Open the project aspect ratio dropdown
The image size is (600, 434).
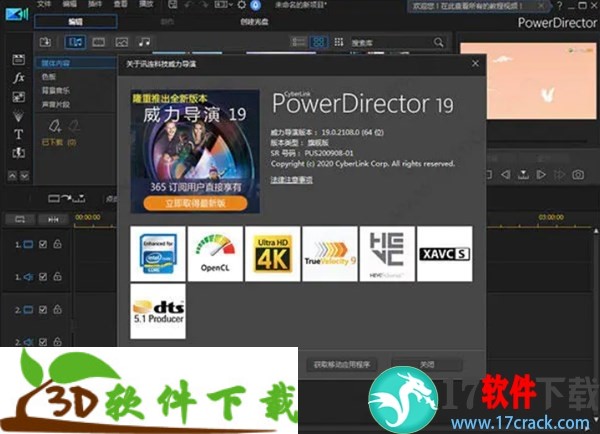coord(223,5)
